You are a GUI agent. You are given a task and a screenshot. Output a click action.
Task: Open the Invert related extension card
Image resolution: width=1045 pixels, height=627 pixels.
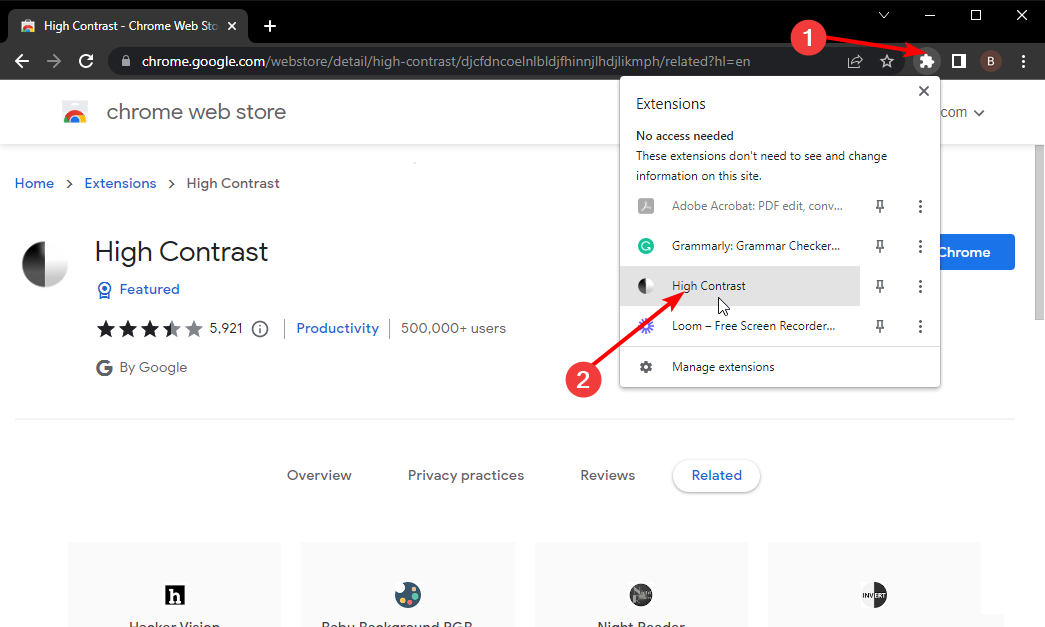click(x=874, y=585)
